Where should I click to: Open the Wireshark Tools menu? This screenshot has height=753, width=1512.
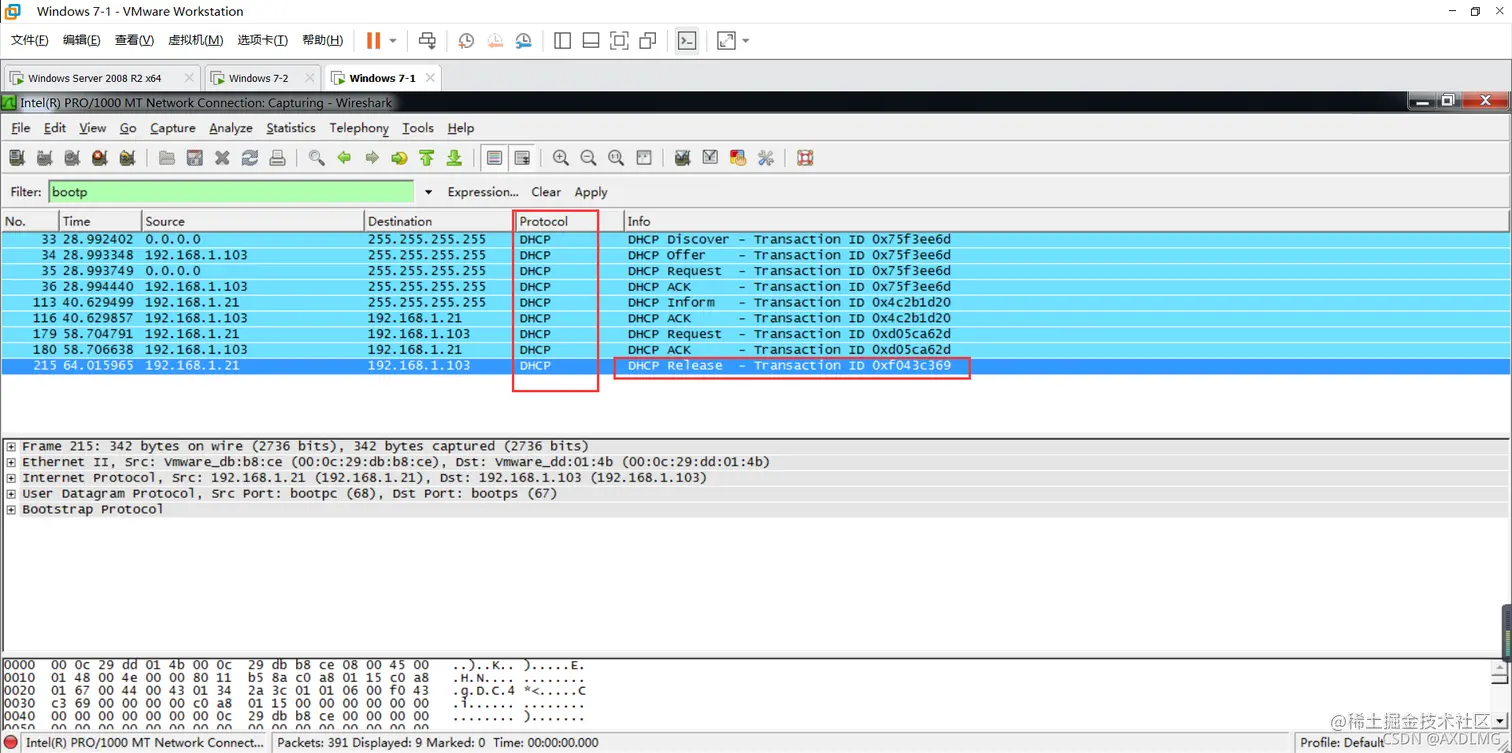click(418, 128)
